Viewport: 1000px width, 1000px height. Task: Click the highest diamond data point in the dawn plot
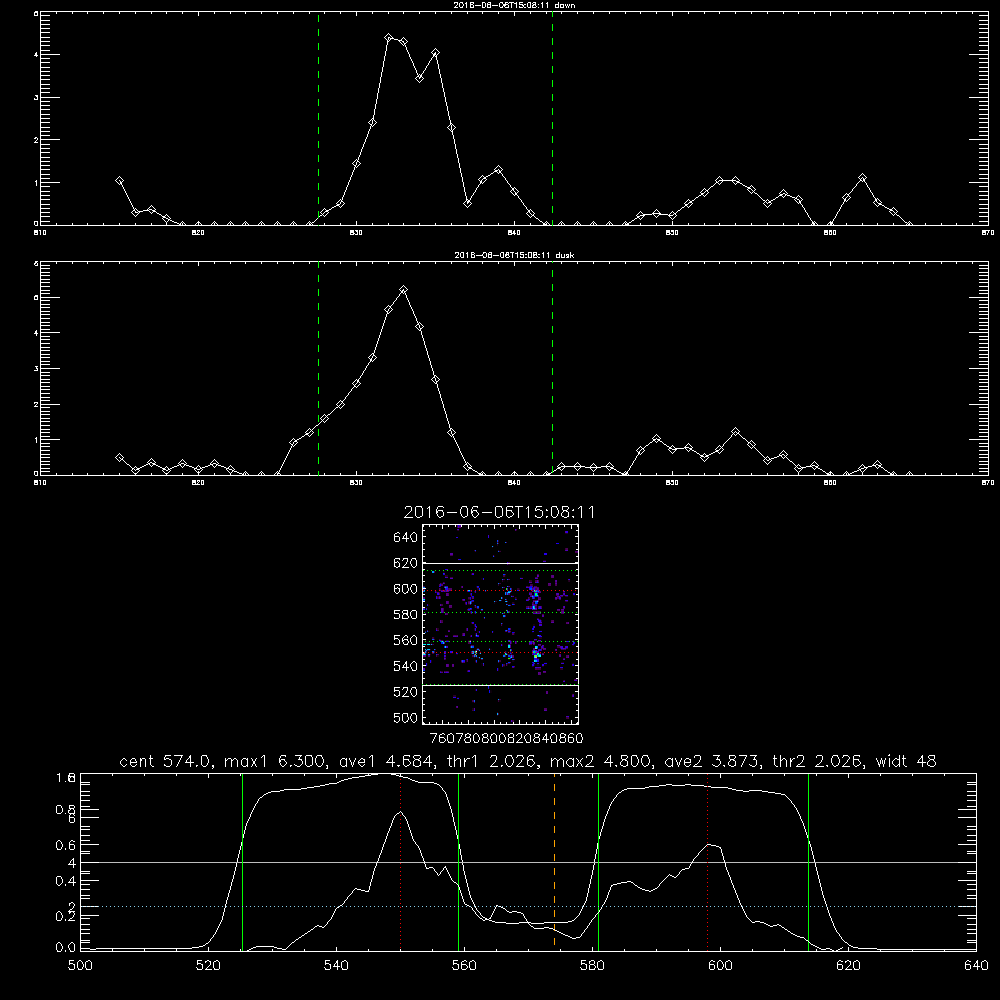pyautogui.click(x=388, y=38)
